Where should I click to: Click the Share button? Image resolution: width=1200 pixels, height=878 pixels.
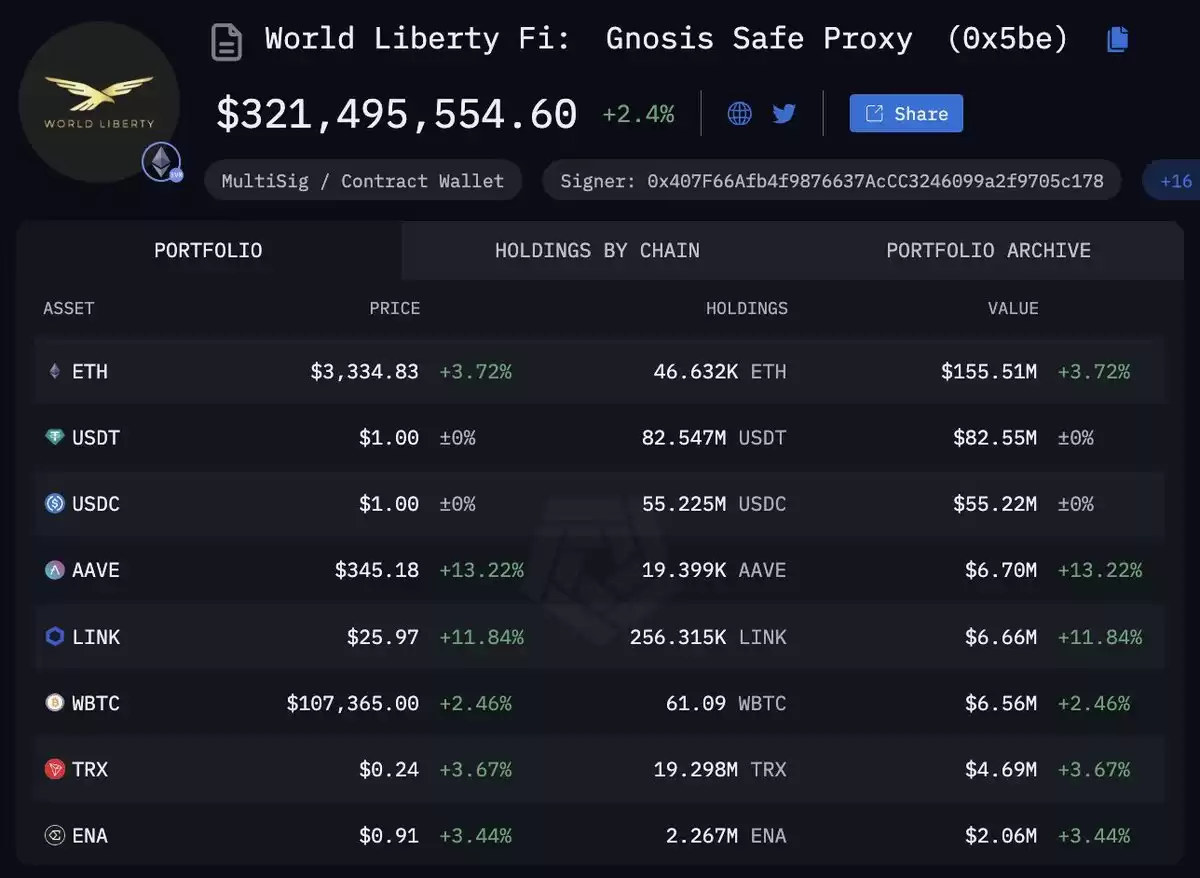906,114
